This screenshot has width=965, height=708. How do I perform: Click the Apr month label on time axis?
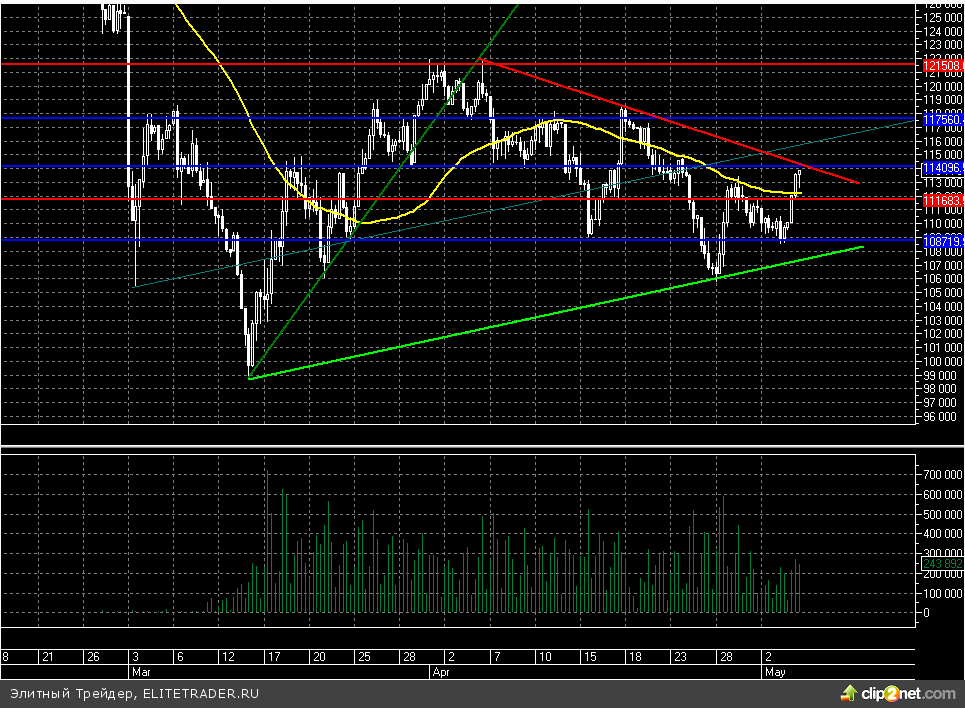click(x=441, y=672)
